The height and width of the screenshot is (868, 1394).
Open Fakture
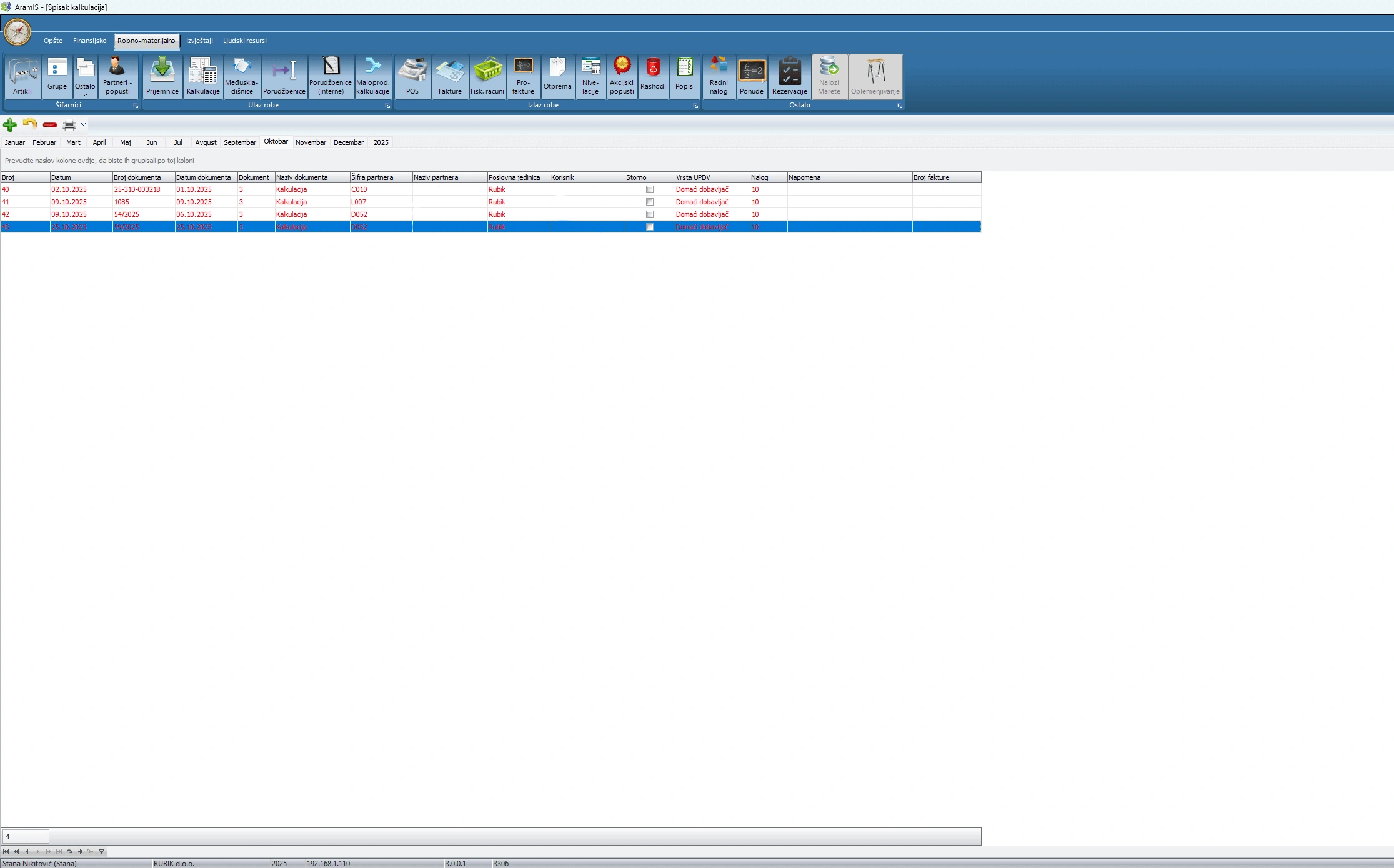(x=450, y=76)
